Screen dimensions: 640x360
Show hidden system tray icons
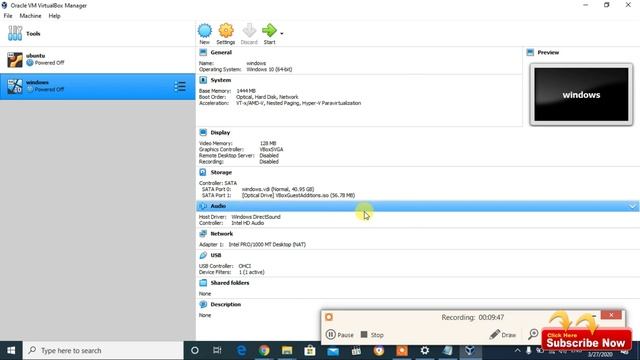point(517,351)
